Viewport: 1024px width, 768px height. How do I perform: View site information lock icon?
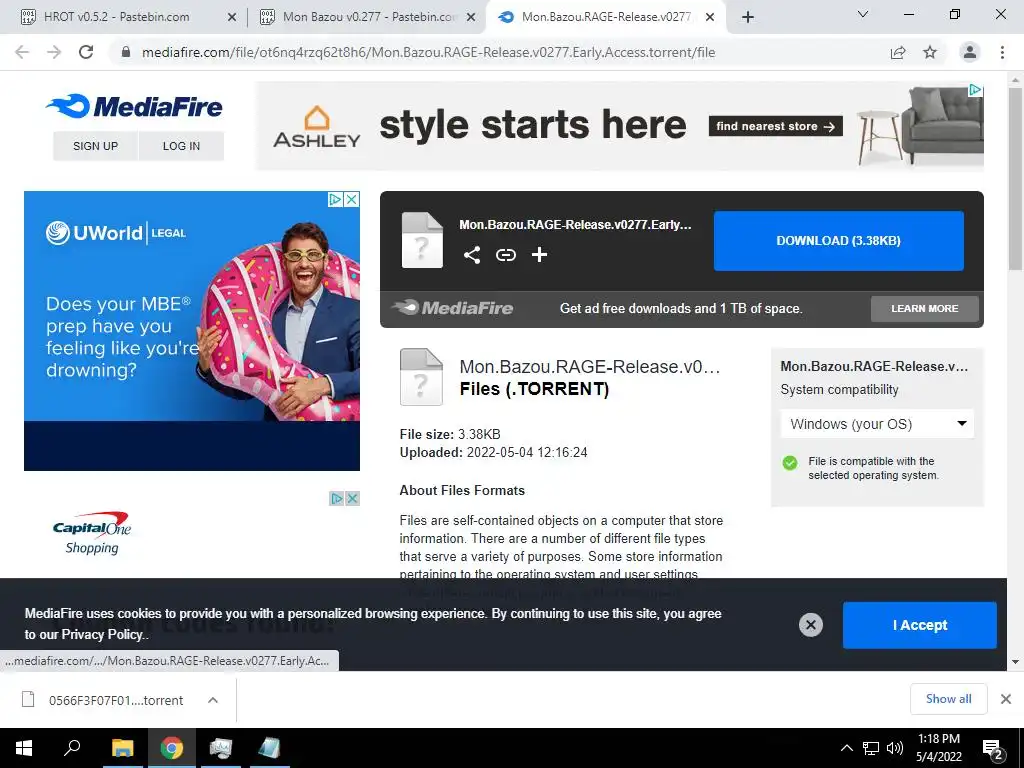[125, 52]
